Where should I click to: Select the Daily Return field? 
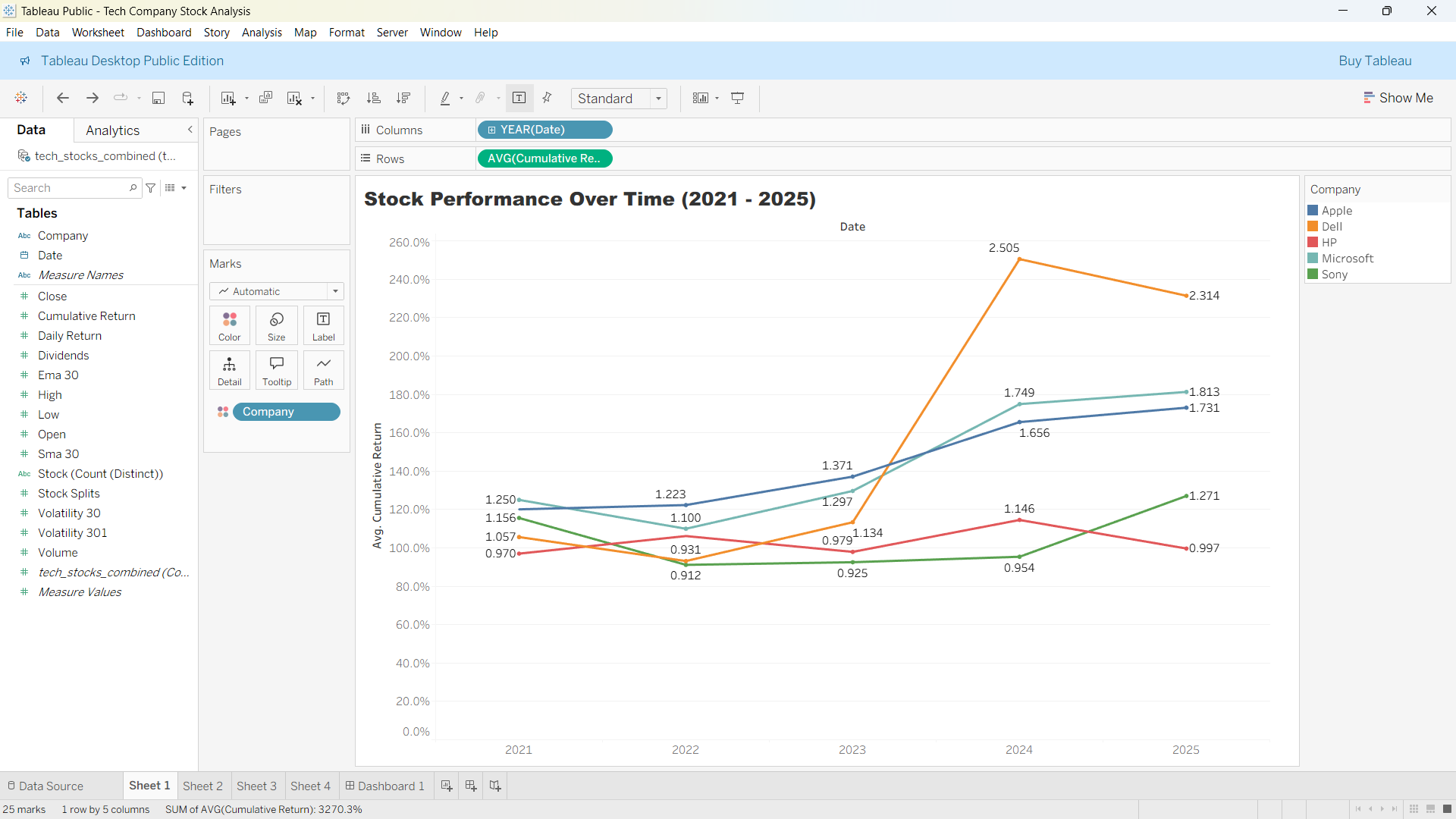tap(70, 336)
